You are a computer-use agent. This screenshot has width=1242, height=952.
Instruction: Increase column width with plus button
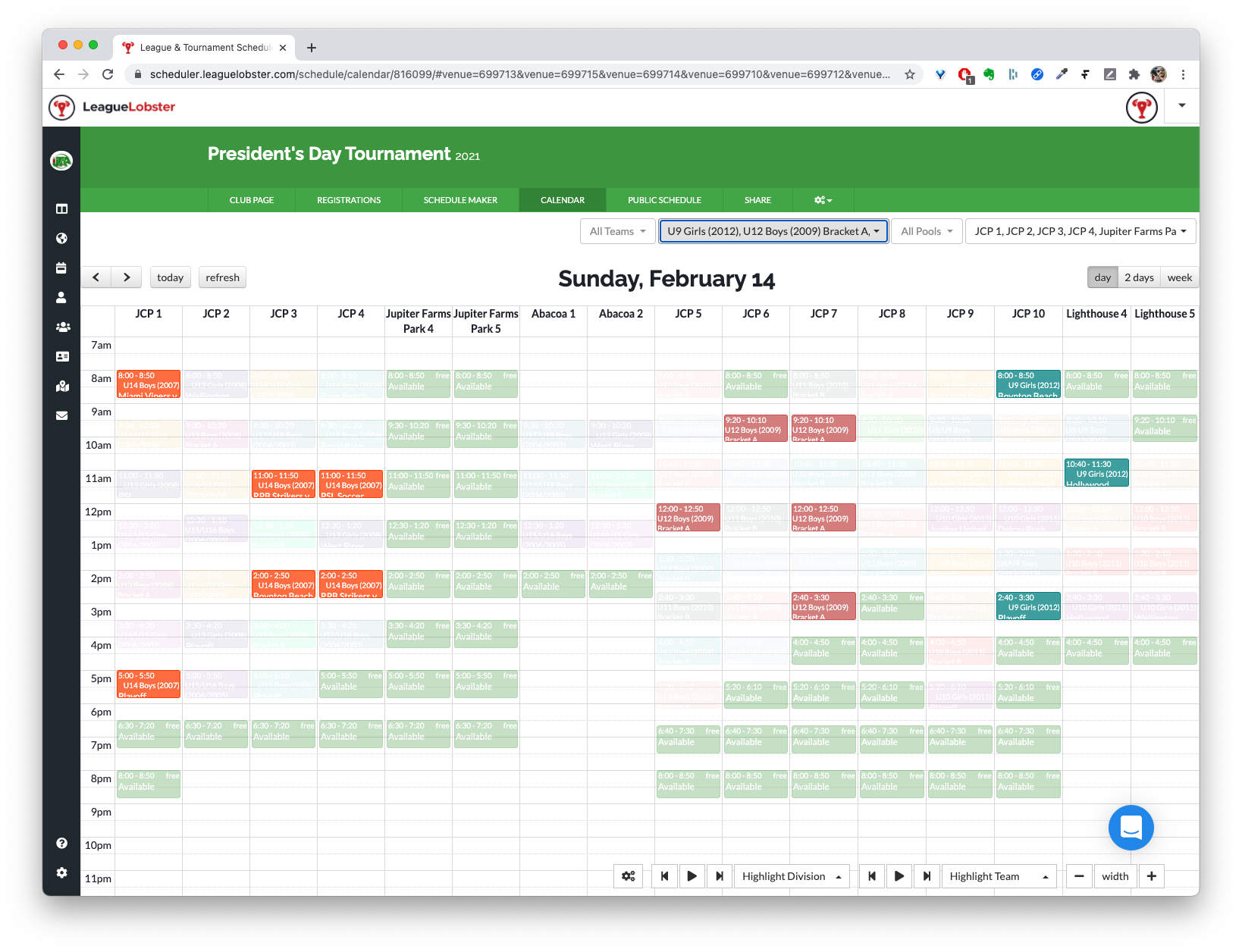(x=1151, y=876)
